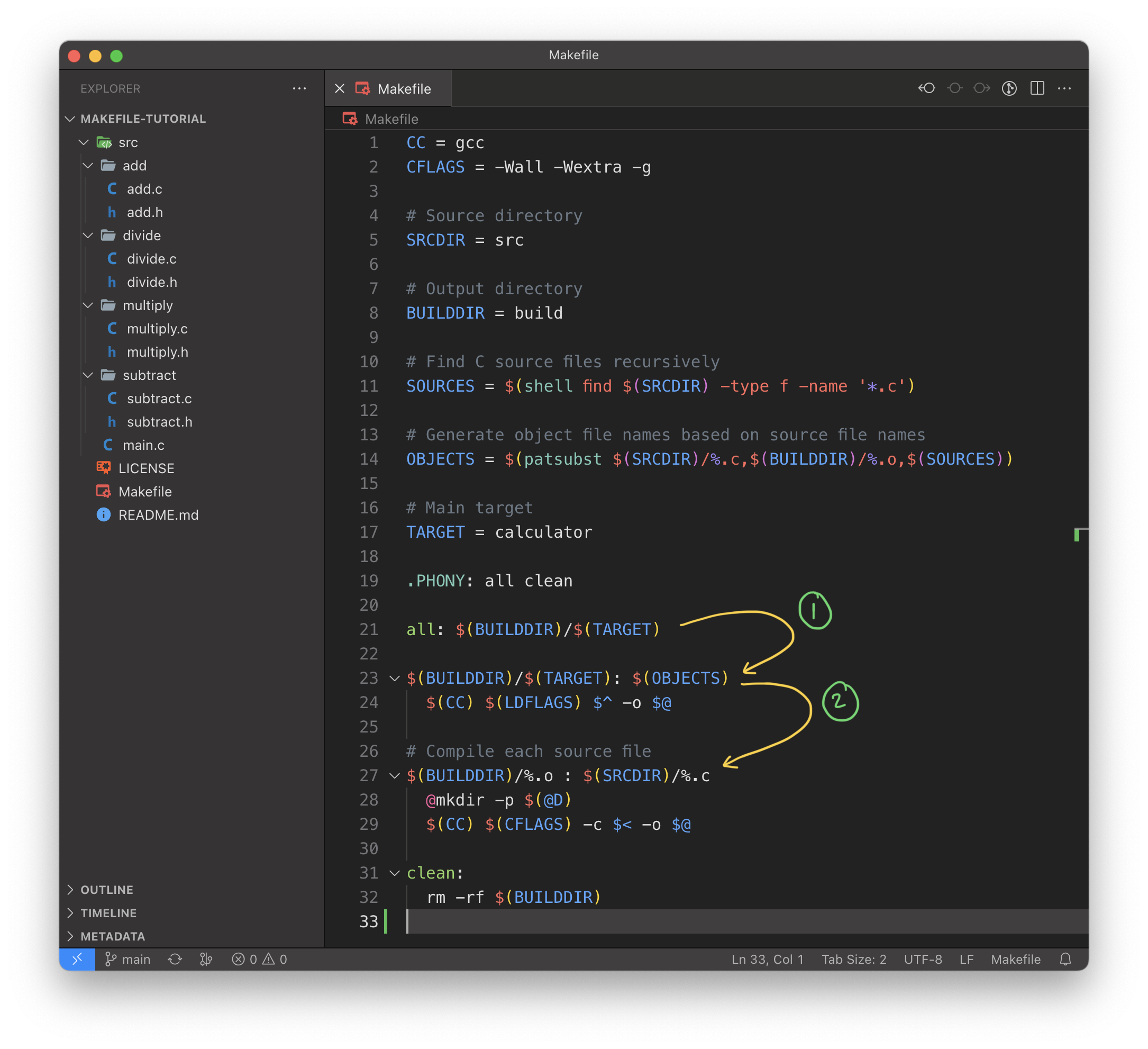Change the Tab Size: 2 setting

(854, 959)
